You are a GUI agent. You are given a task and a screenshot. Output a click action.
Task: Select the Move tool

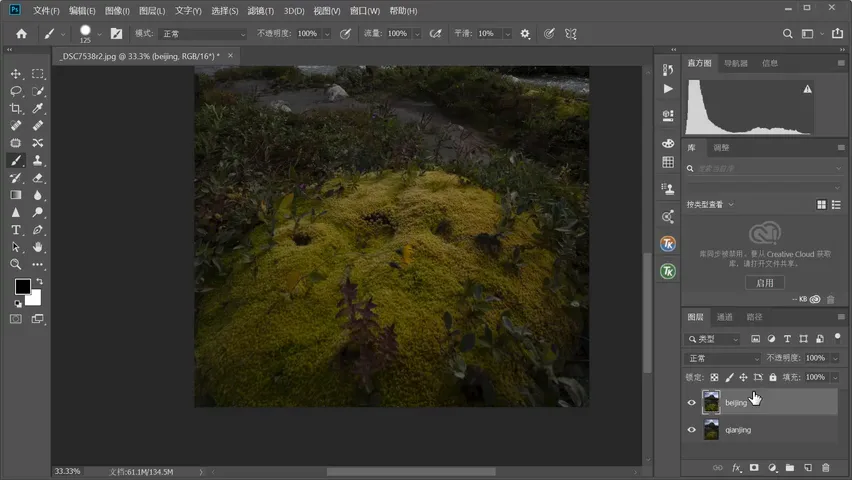pos(16,74)
